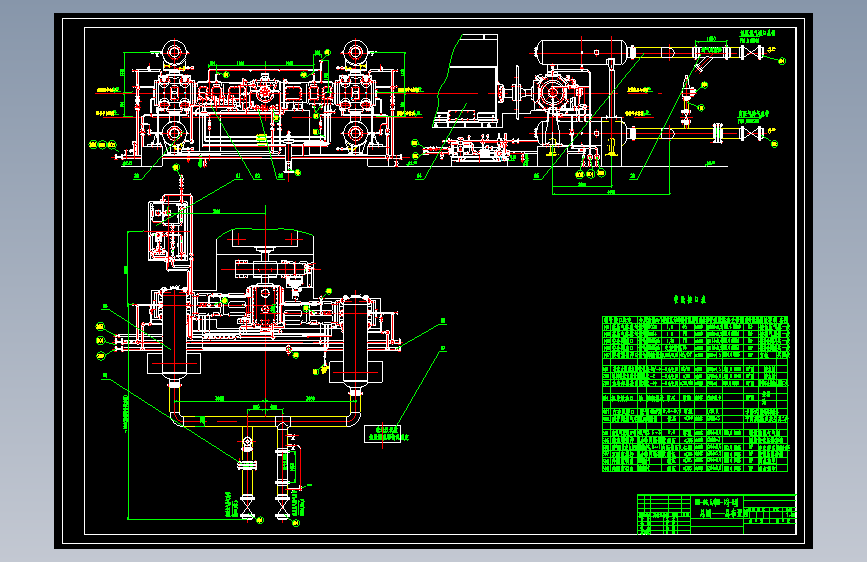Click the upper-left cylinder circle in front view
This screenshot has width=867, height=562.
click(x=175, y=53)
